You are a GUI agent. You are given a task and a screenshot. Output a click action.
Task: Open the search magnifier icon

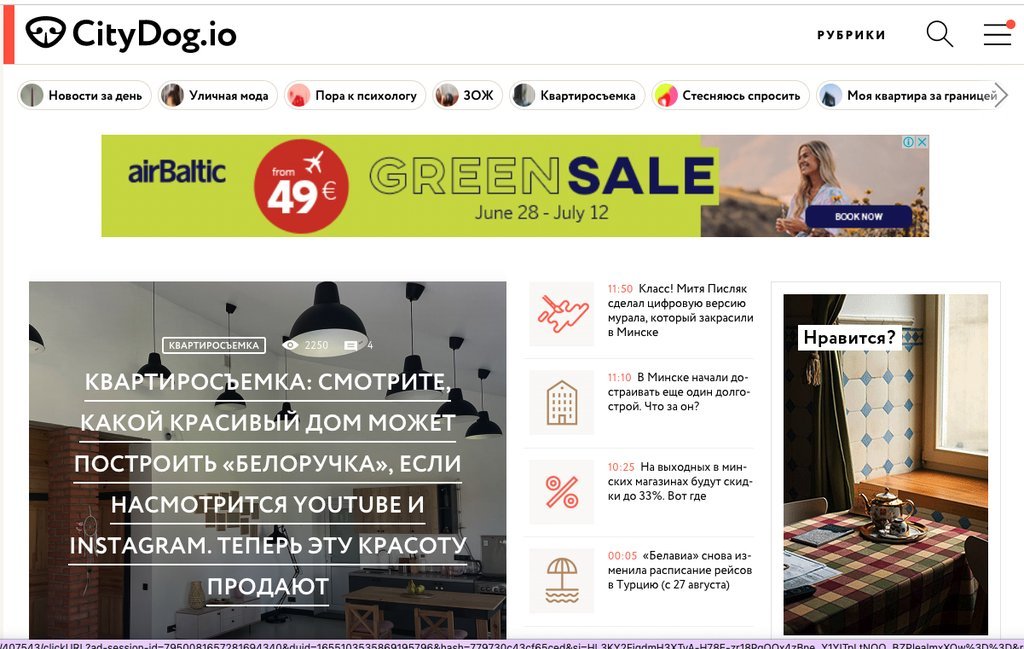coord(940,34)
